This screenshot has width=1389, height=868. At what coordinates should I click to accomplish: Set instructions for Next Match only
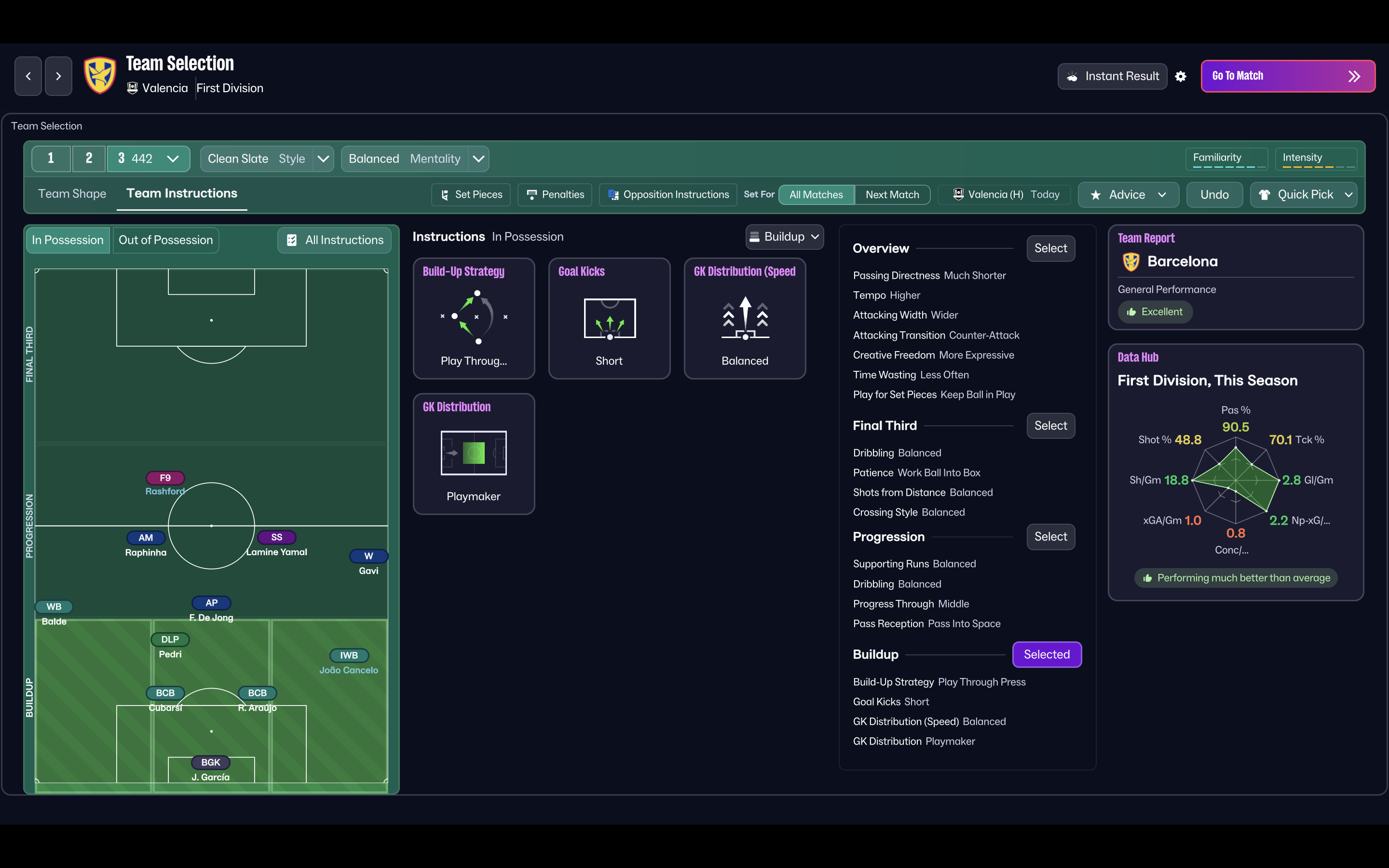(892, 195)
